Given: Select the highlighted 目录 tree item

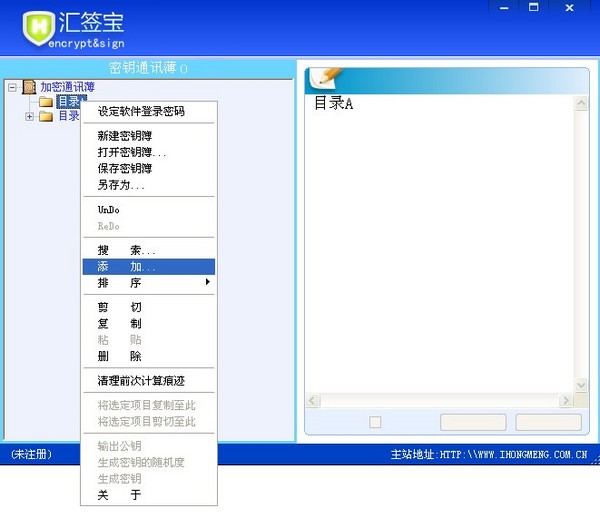Looking at the screenshot, I should (x=71, y=101).
